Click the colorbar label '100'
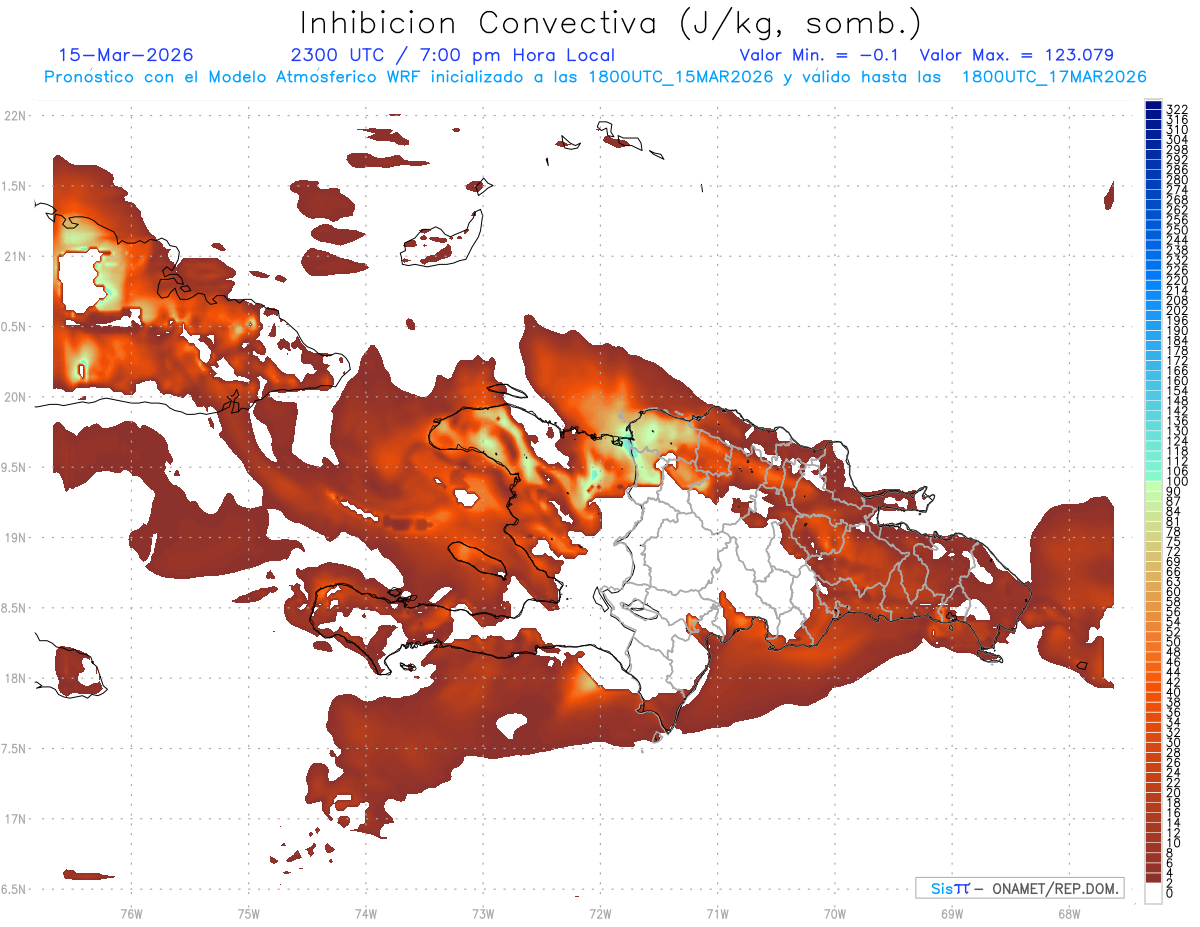This screenshot has height=927, width=1200. (1176, 482)
